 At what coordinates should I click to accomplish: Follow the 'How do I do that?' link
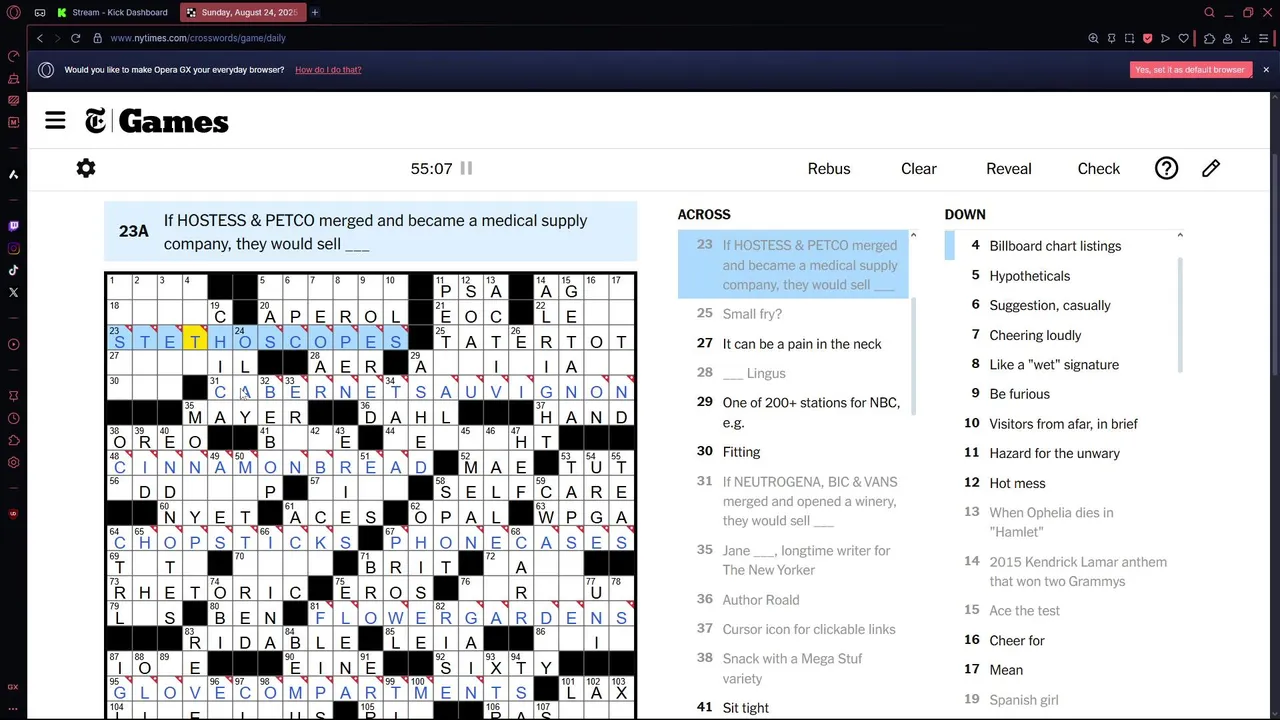(328, 70)
